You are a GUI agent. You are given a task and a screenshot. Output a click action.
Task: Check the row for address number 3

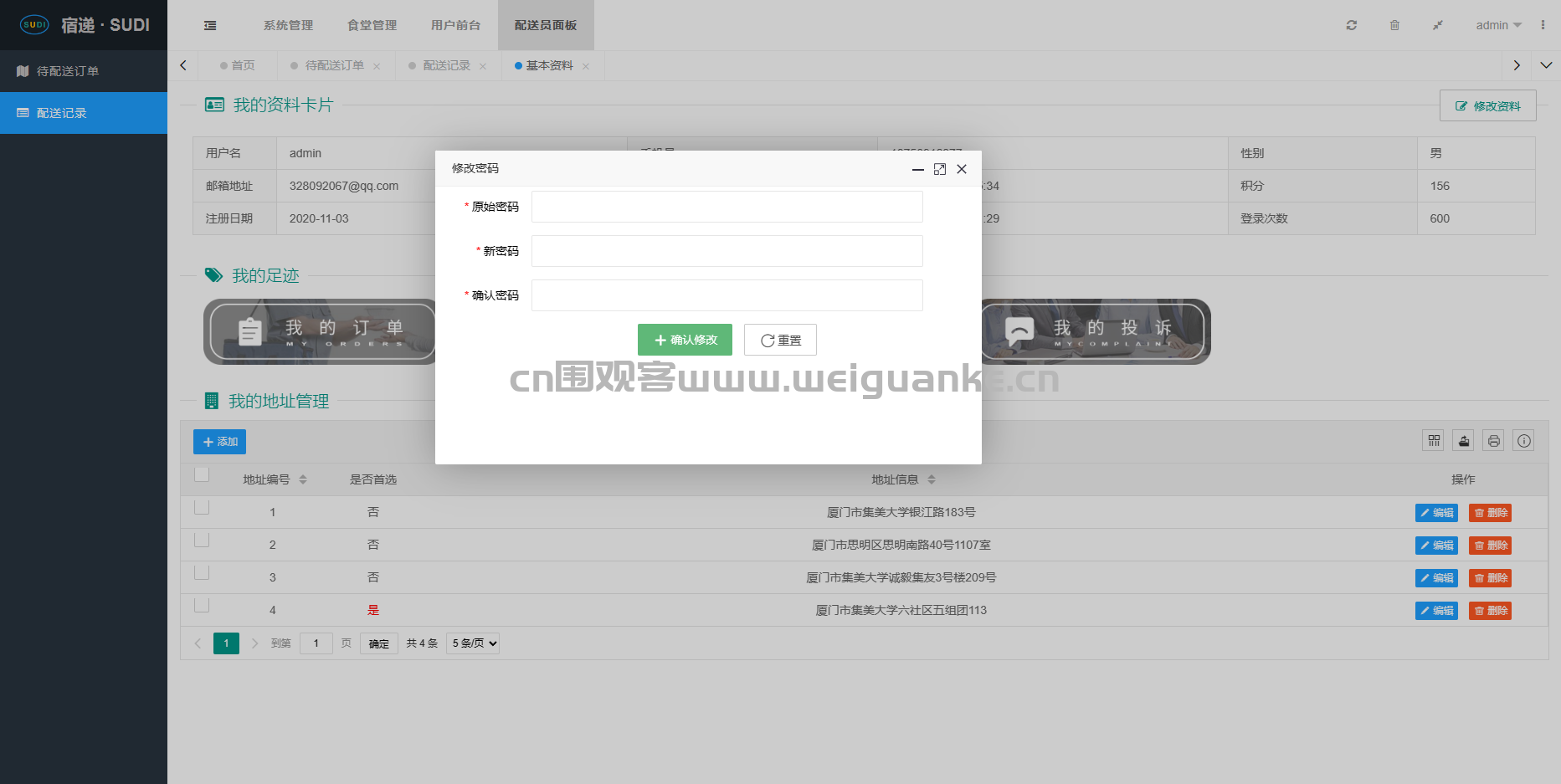point(202,573)
